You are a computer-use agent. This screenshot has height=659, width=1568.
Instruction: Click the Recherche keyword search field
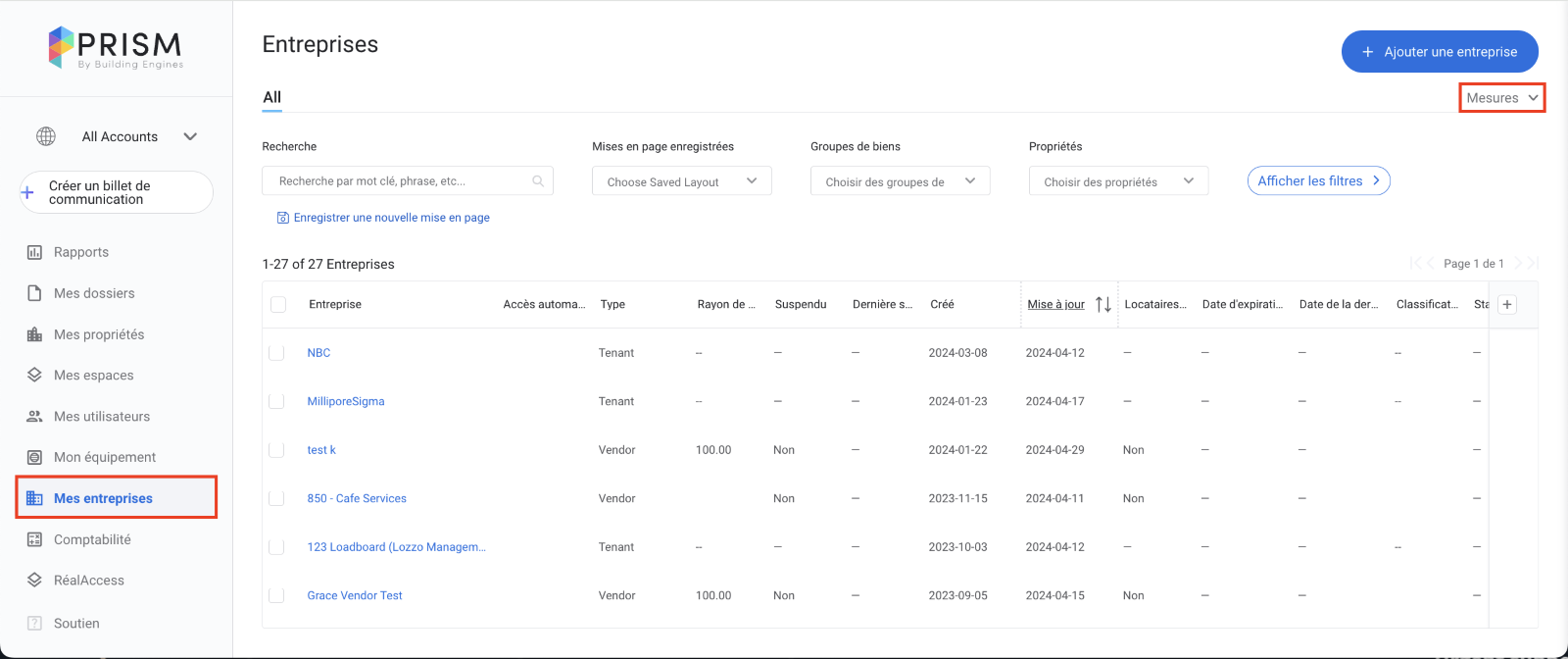tap(404, 181)
